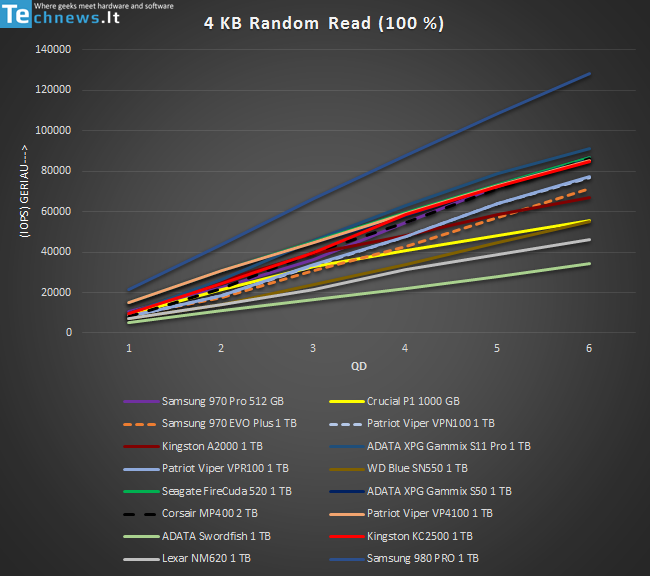Screen dimensions: 650x576
Task: Select legend entry 'Corsair MP400 2 TB'
Action: (x=191, y=513)
